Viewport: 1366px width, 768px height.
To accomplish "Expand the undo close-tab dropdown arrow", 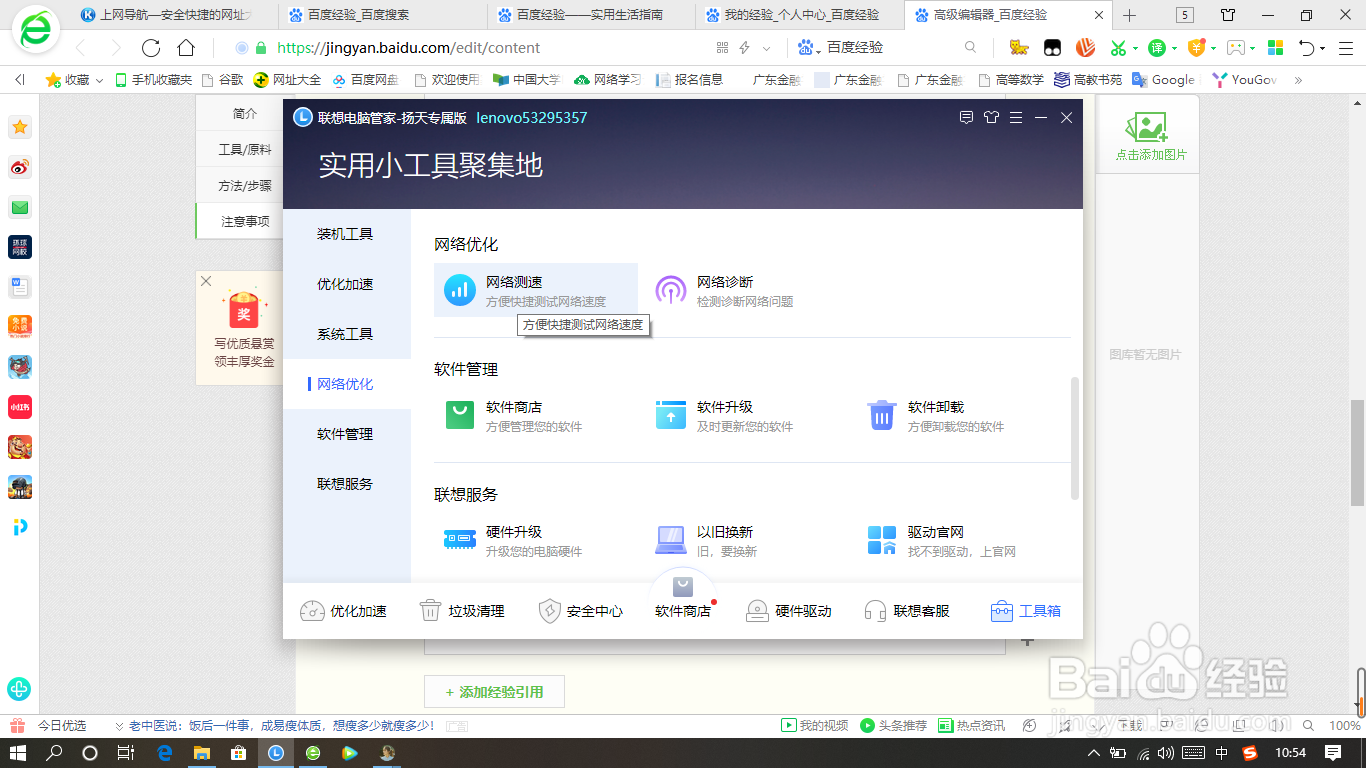I will (x=1323, y=48).
